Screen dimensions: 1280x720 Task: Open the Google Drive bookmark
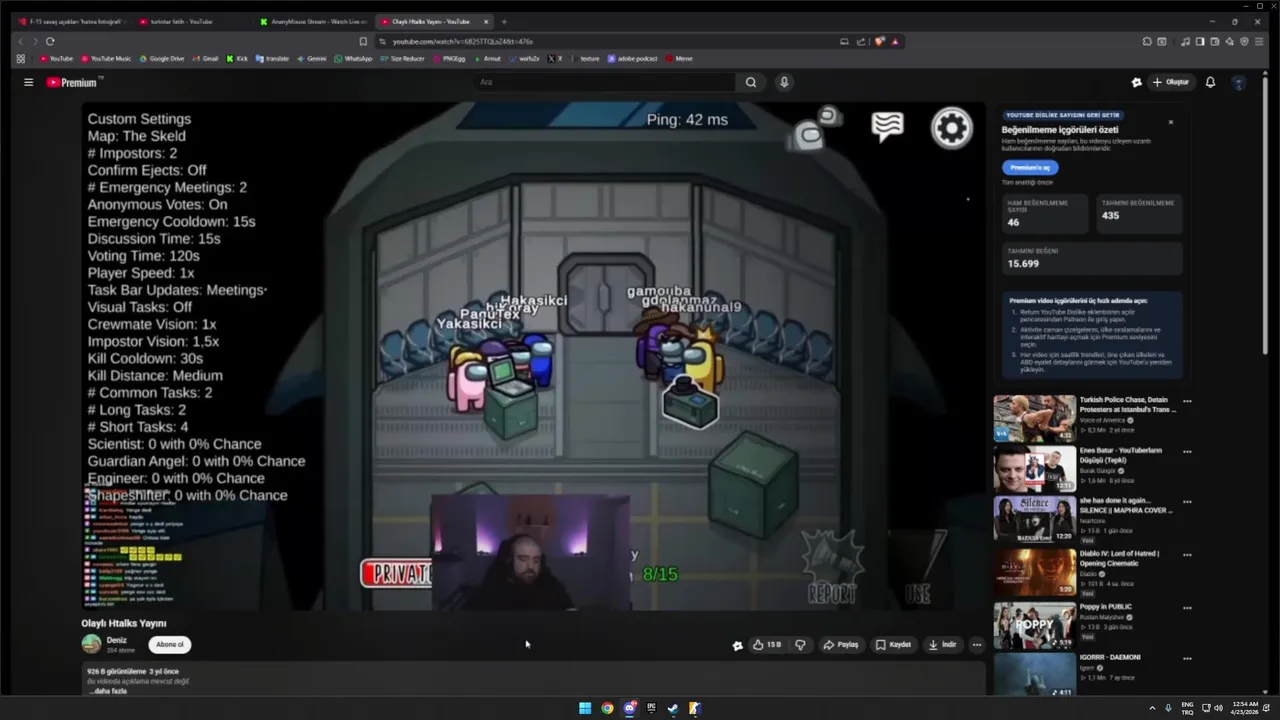(162, 59)
